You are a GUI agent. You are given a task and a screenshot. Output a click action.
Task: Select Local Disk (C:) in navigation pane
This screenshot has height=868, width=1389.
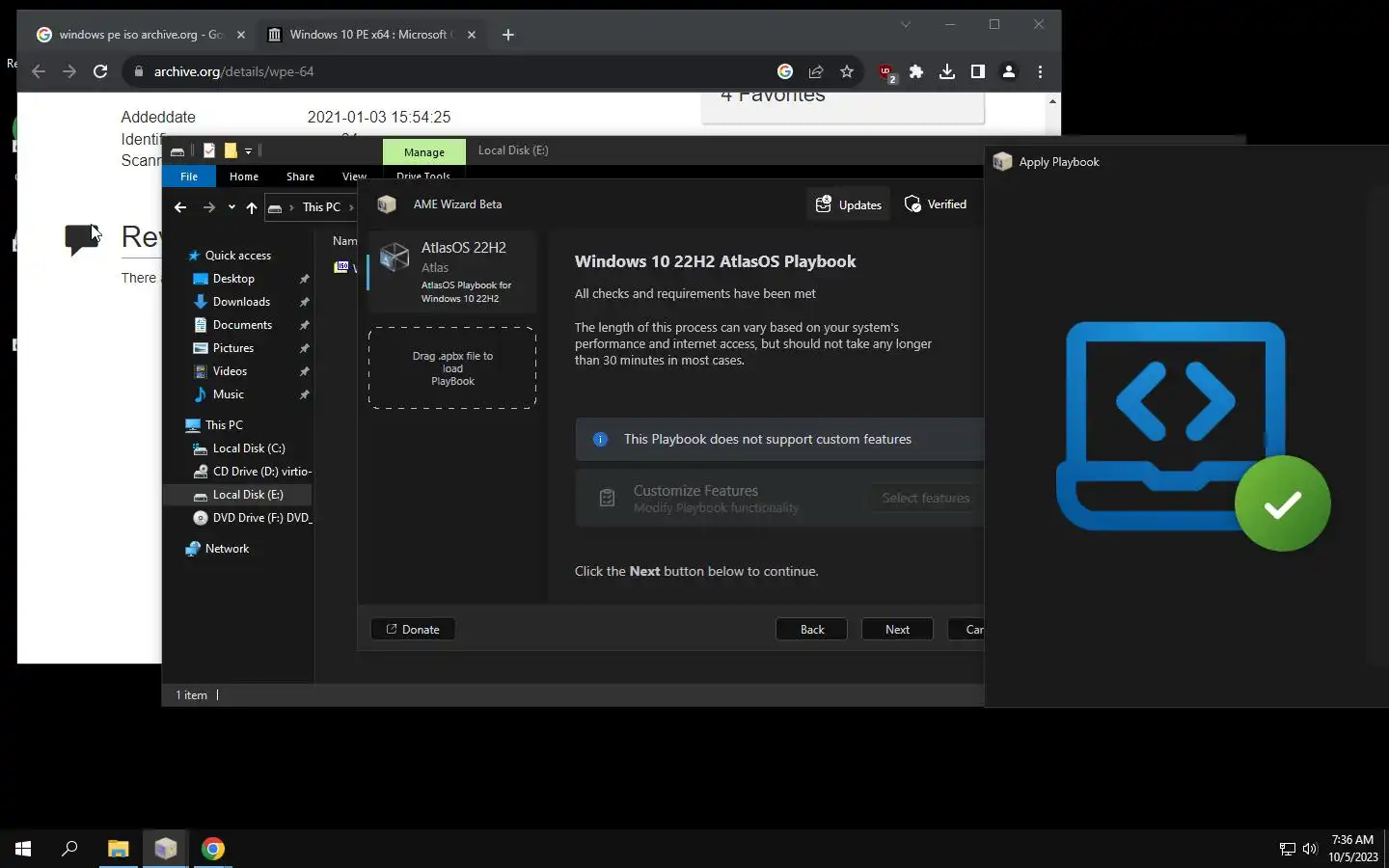(x=249, y=448)
